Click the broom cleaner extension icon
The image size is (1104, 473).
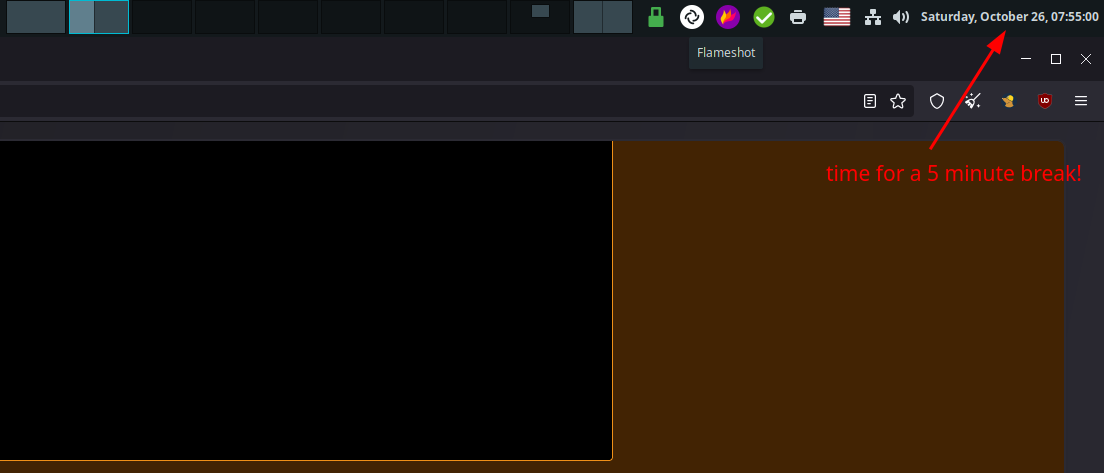point(972,101)
